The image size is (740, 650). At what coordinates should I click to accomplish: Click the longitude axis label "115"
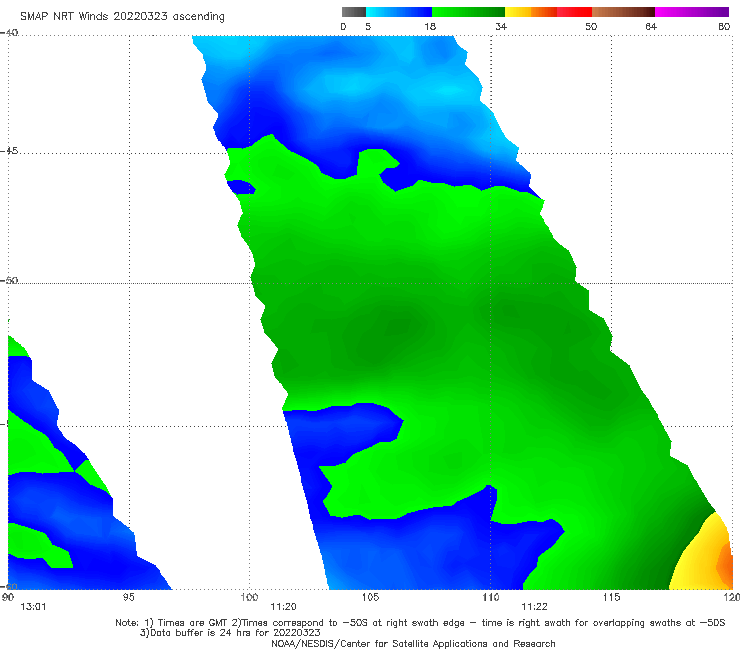(x=612, y=598)
